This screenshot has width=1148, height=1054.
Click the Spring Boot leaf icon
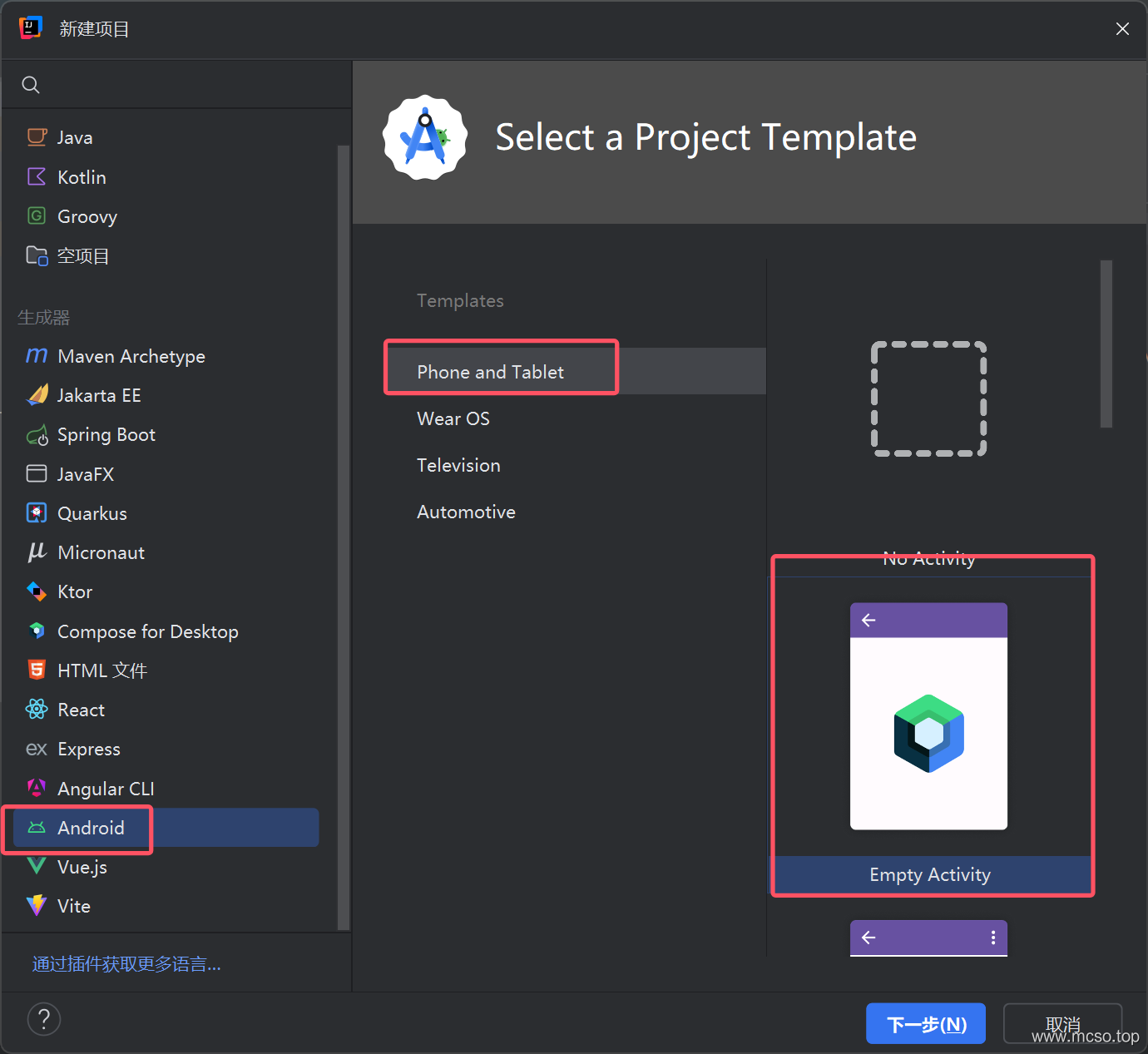(37, 434)
